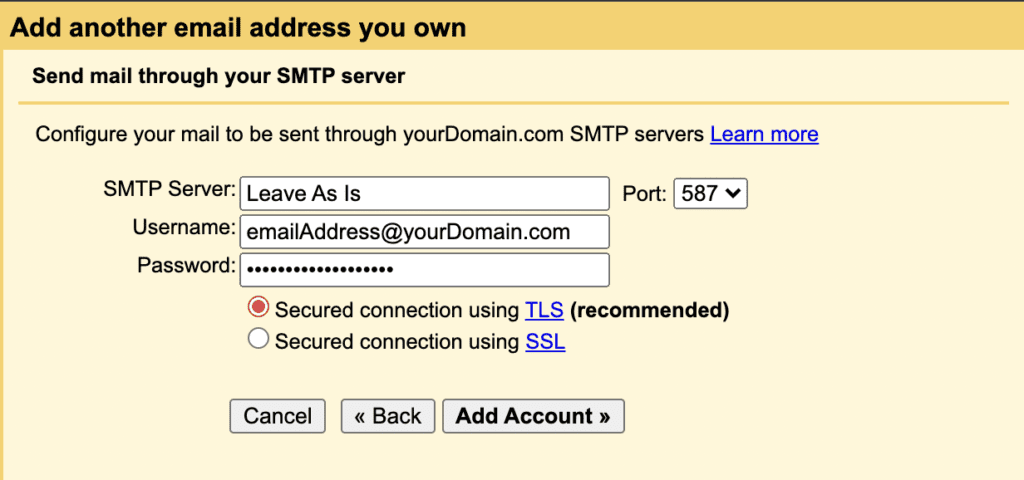Click the "Port:" label
The image size is (1024, 480).
click(644, 194)
